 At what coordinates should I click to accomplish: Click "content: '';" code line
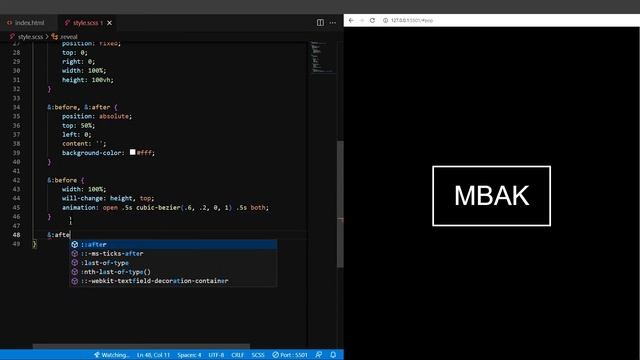tap(84, 144)
